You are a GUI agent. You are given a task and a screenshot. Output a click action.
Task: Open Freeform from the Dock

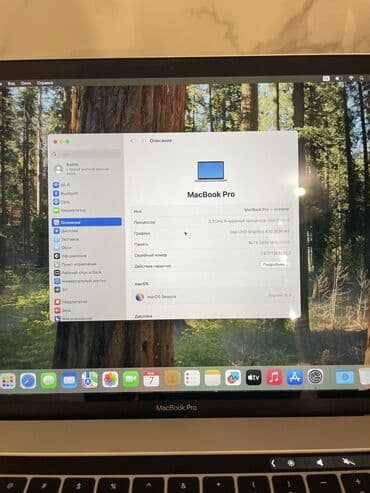[x=233, y=378]
